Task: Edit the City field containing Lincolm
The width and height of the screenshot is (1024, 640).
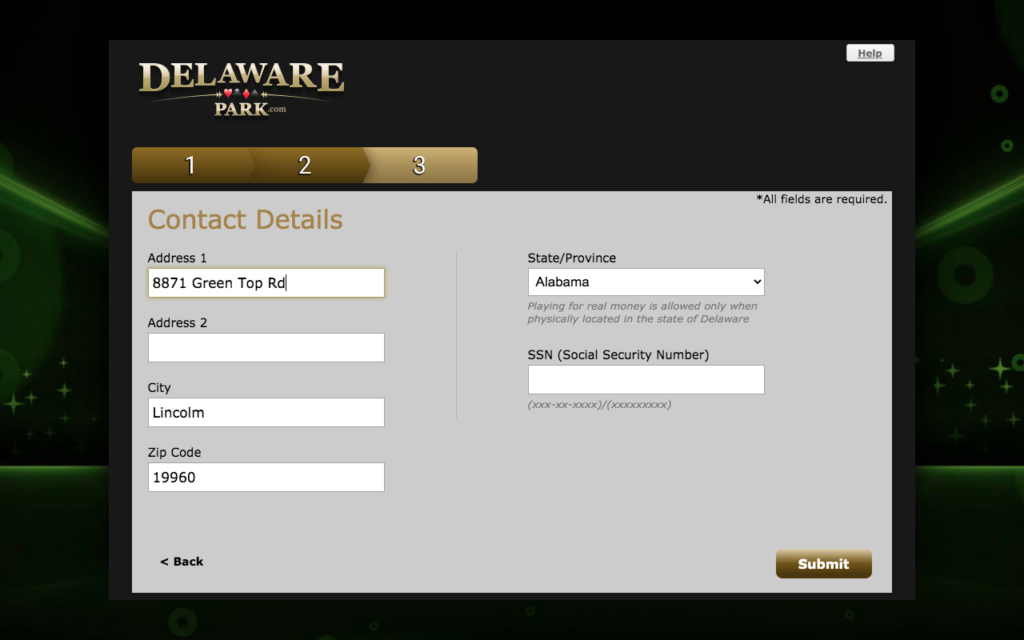Action: [266, 412]
